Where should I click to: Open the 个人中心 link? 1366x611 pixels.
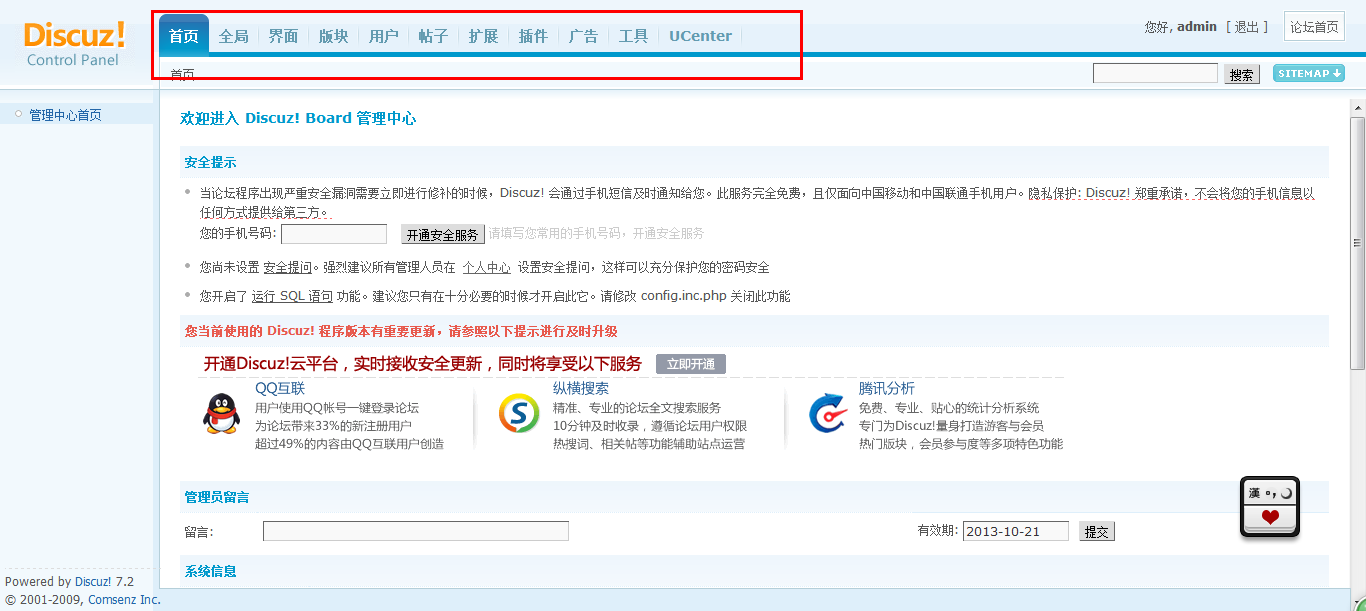[x=487, y=267]
